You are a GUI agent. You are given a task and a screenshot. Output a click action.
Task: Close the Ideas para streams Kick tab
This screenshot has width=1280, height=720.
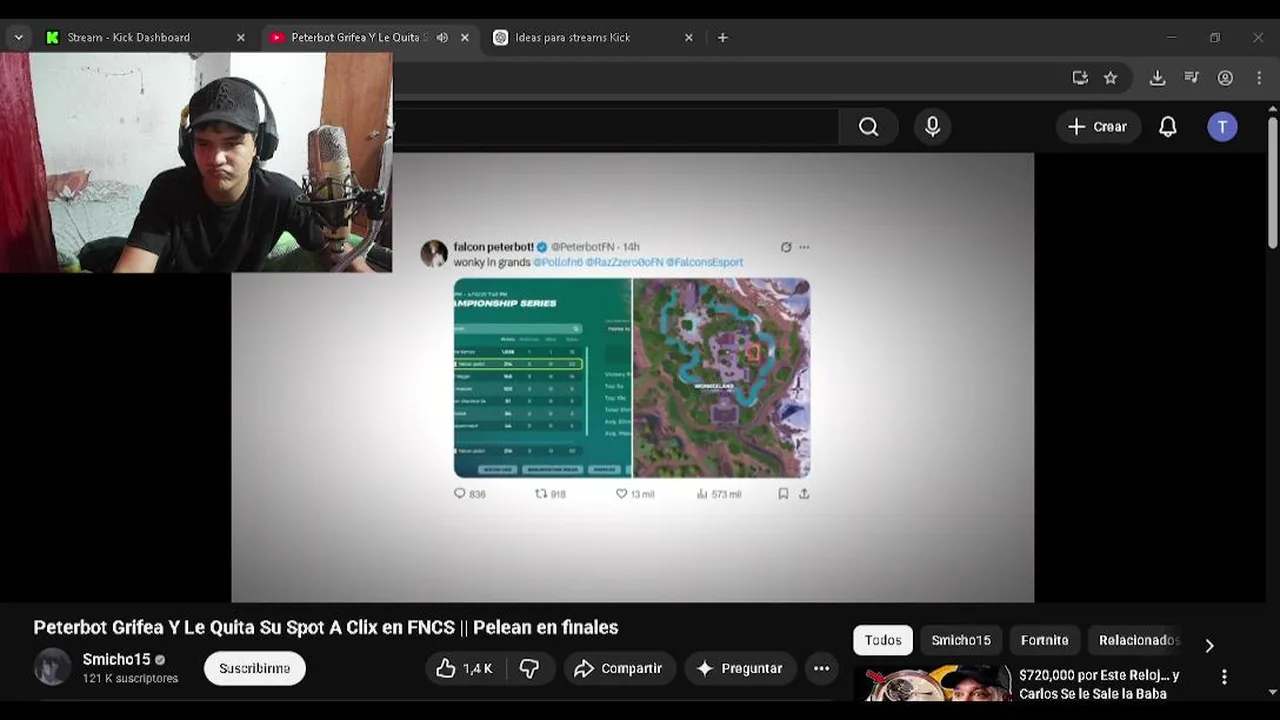(688, 37)
